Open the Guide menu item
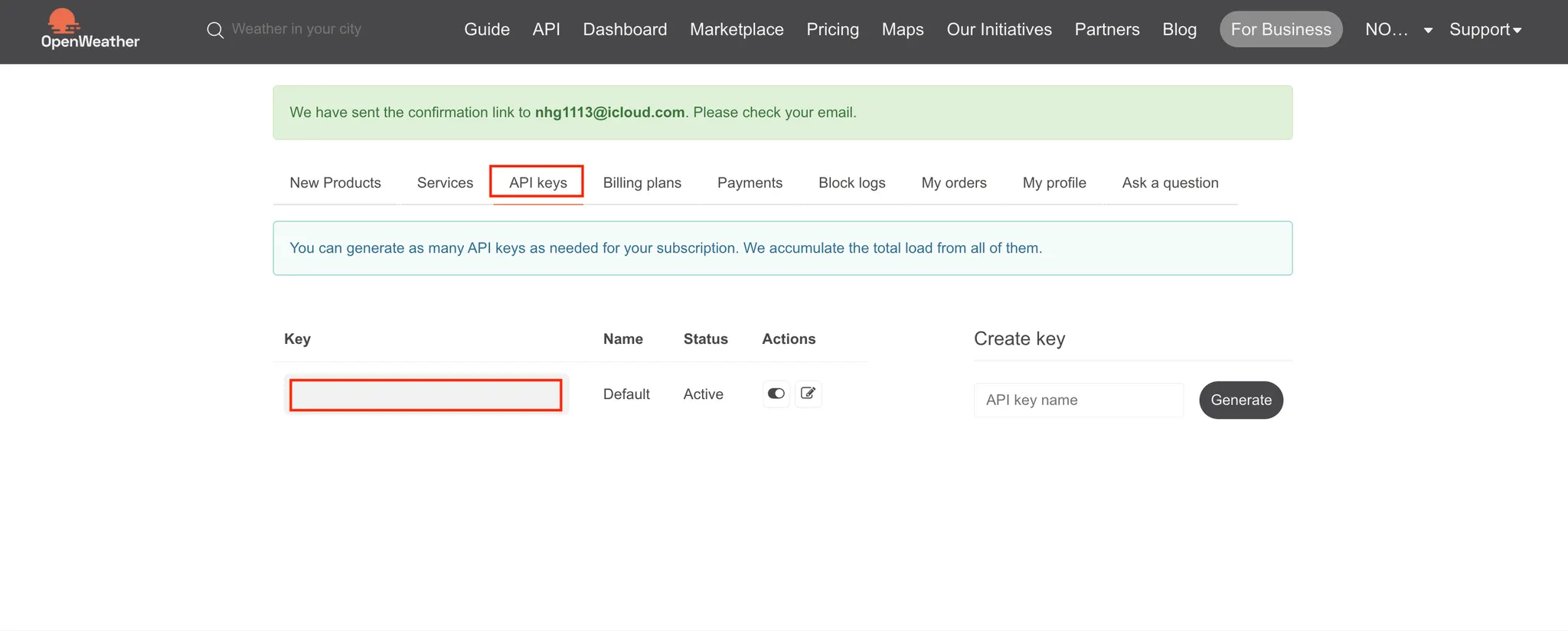 (487, 29)
